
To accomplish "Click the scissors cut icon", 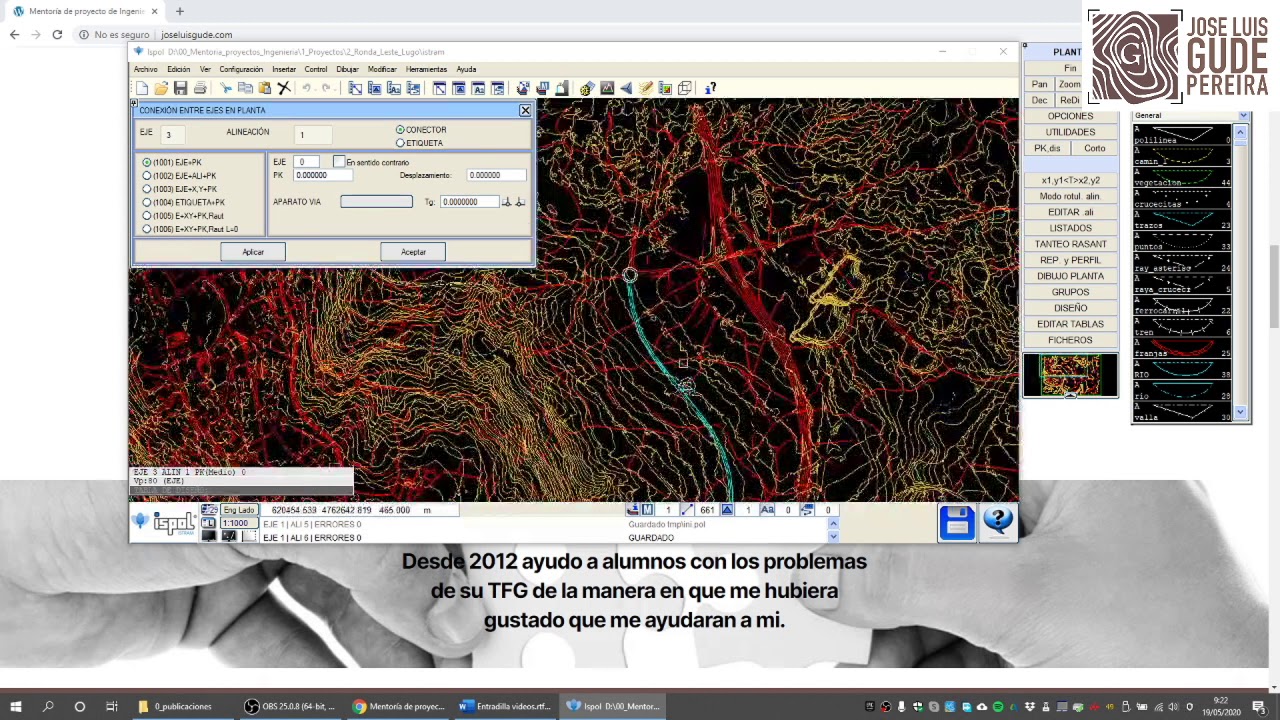I will (226, 88).
